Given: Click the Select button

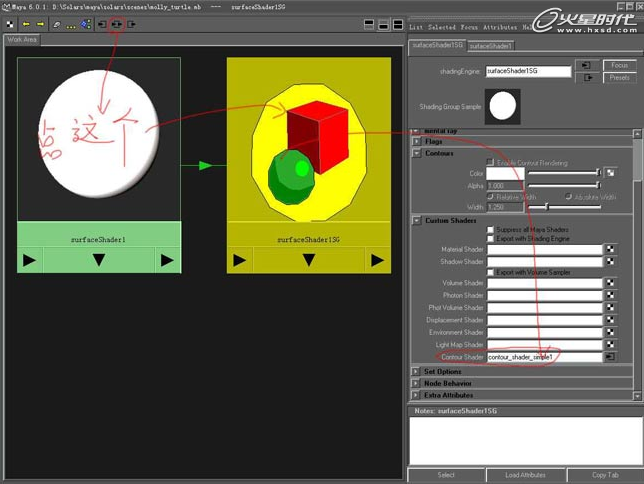Looking at the screenshot, I should 446,475.
